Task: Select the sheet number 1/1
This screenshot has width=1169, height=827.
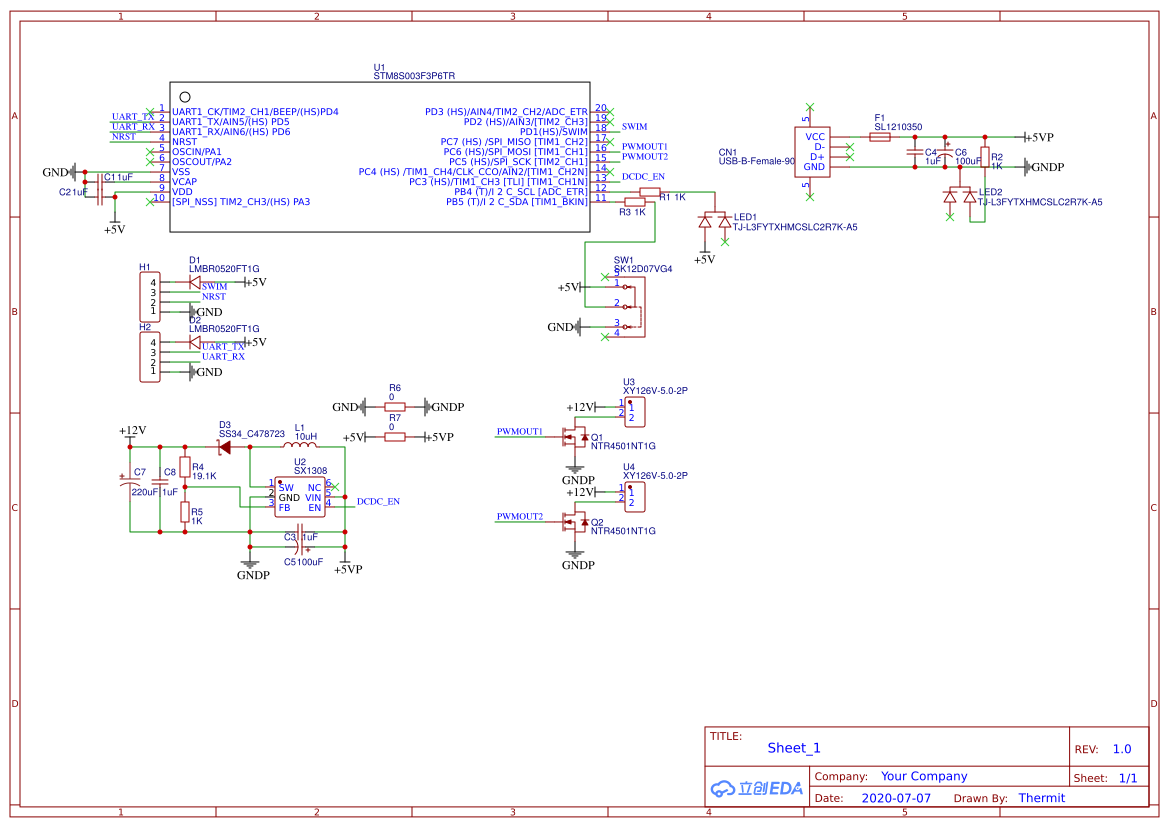Action: click(1128, 778)
